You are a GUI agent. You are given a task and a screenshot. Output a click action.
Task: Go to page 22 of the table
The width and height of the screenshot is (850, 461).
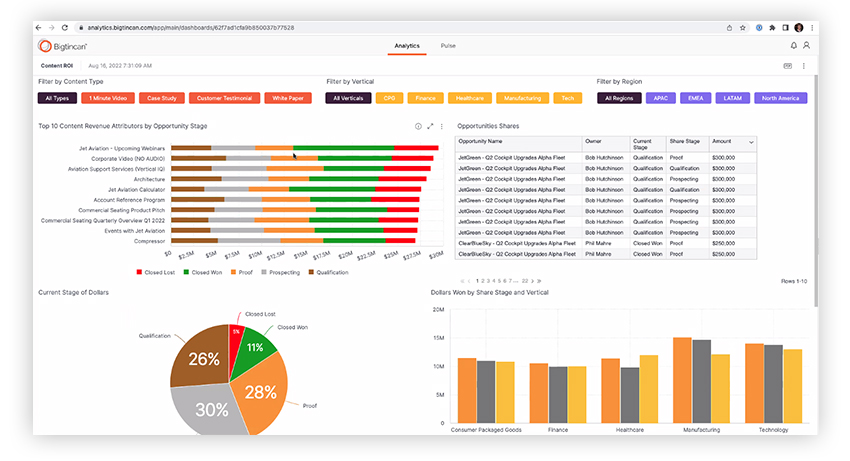pos(525,281)
